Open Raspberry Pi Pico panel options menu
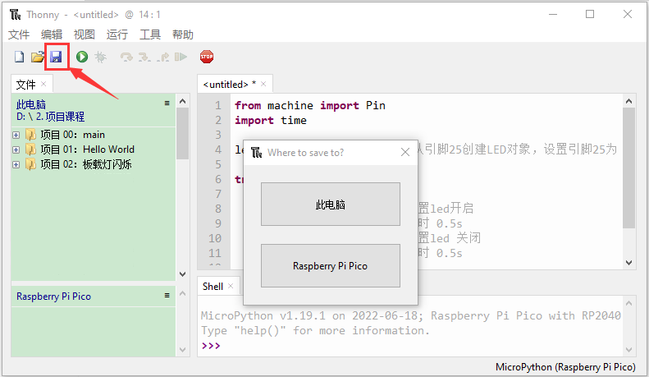Screen dimensions: 650x377 [167, 295]
